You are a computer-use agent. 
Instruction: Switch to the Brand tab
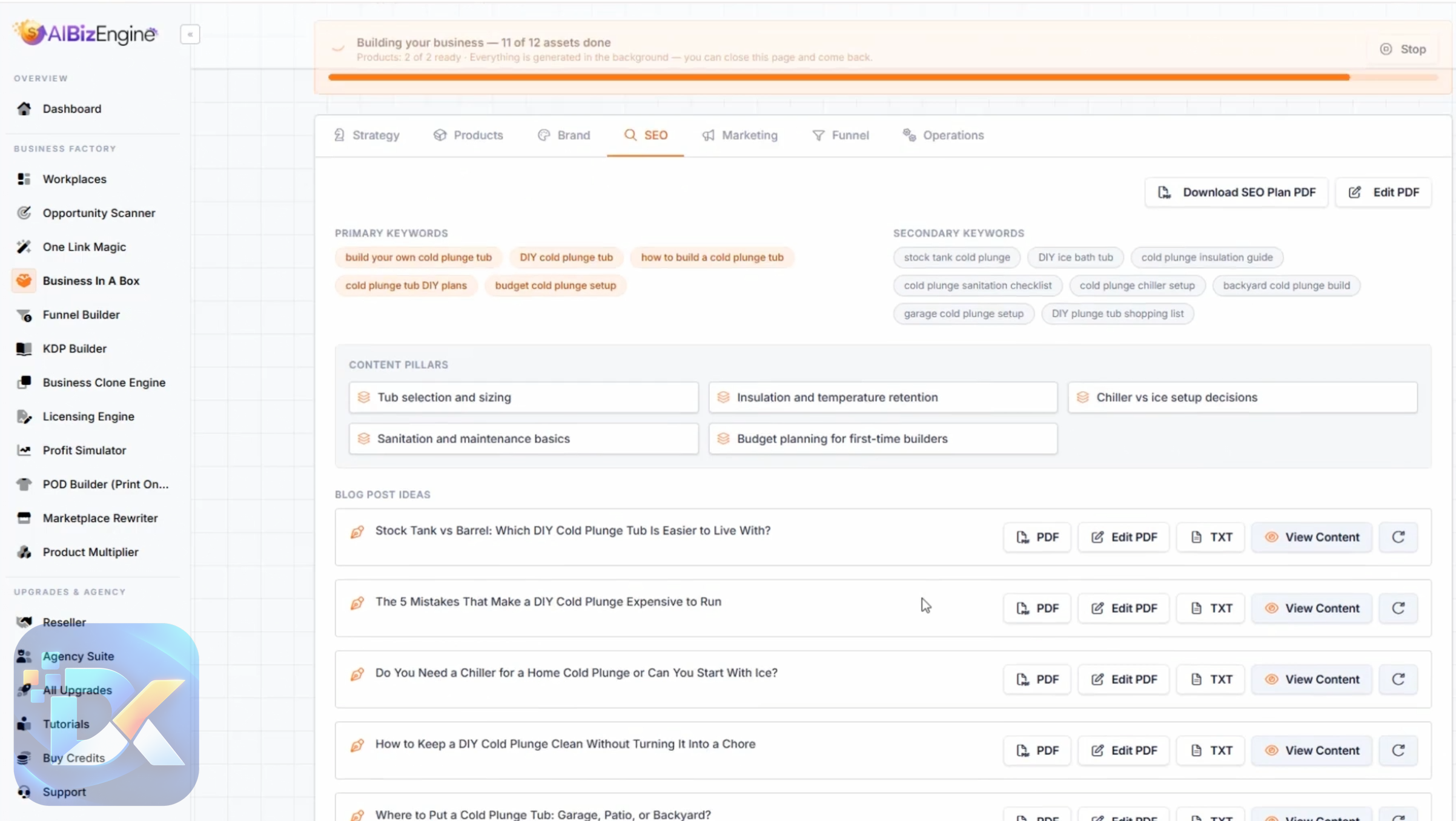coord(563,135)
